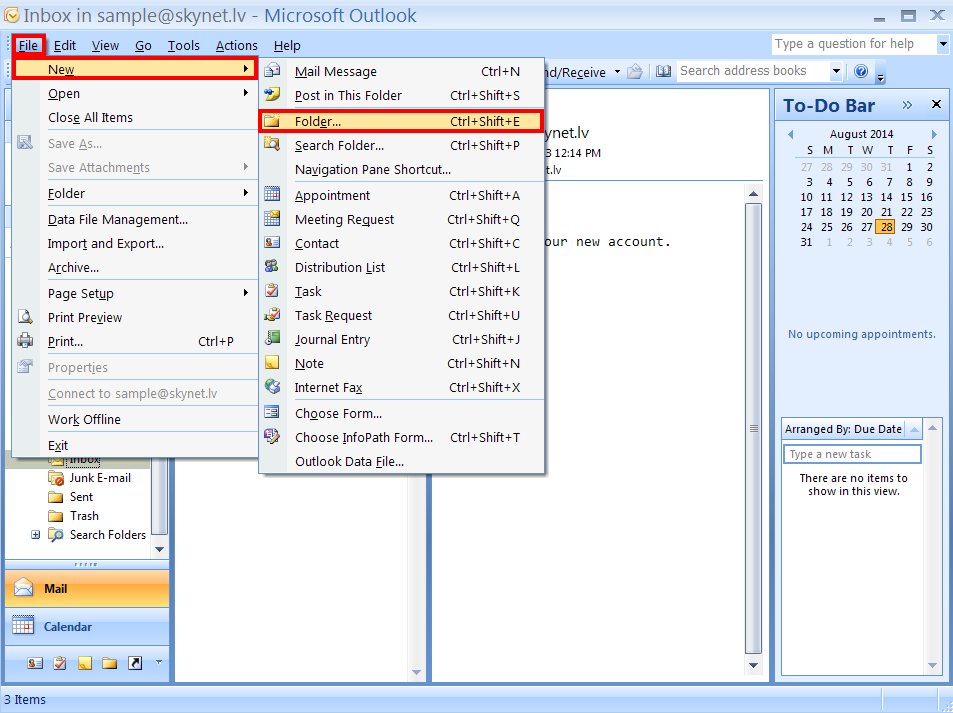Select the Junk E-mail folder

[x=100, y=478]
